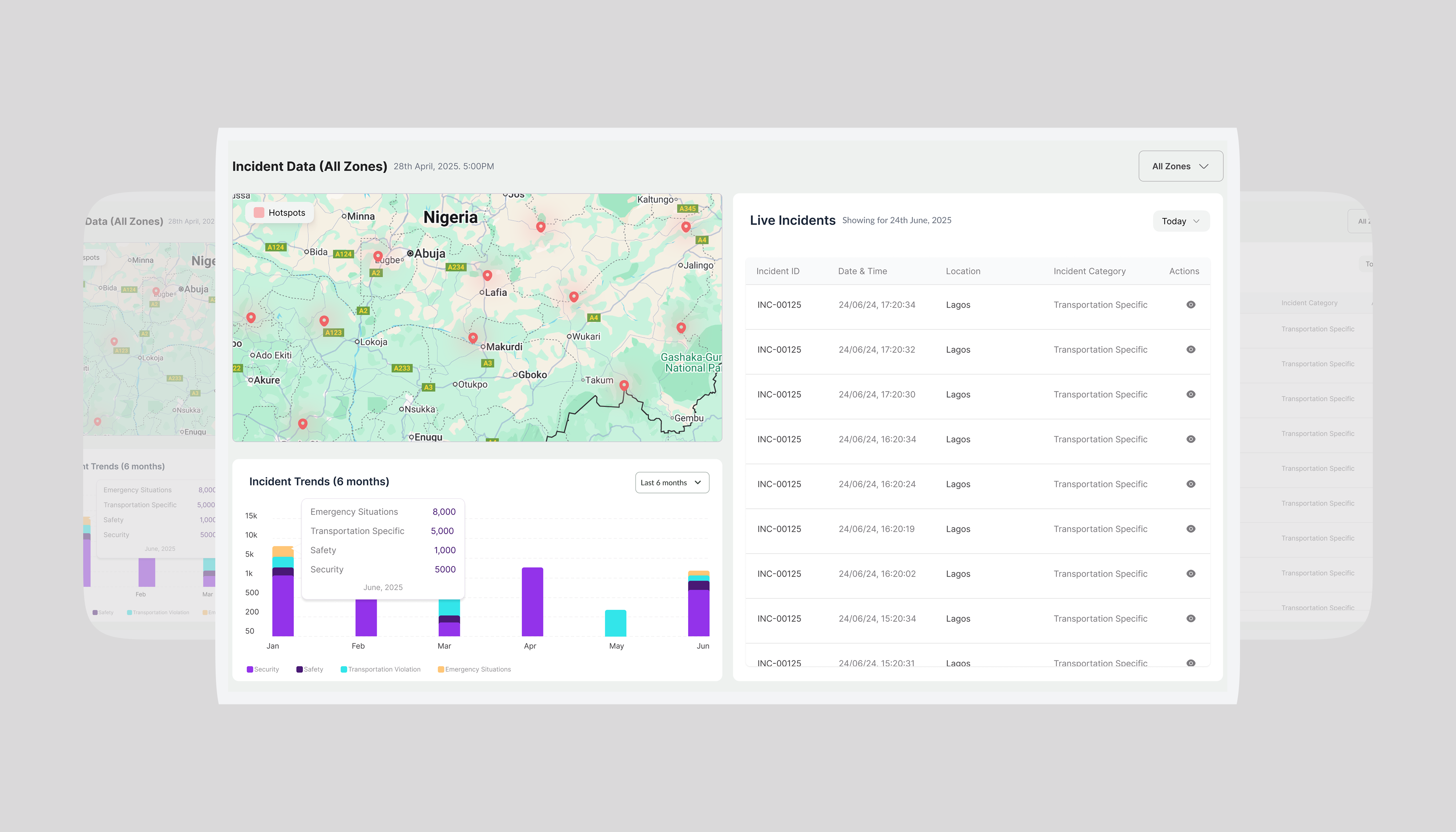Image resolution: width=1456 pixels, height=832 pixels.
Task: Click the hotspot pin above the A123 marker
Action: 324,321
